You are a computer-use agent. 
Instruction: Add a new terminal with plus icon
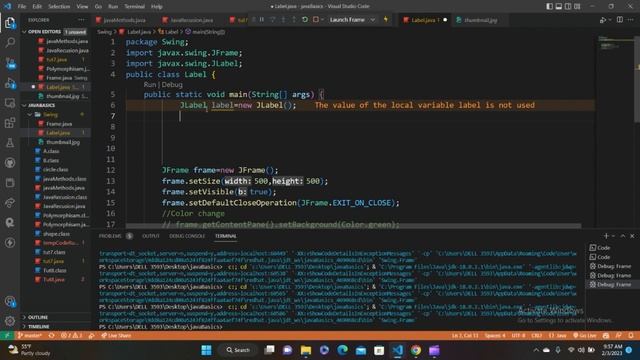pos(606,236)
